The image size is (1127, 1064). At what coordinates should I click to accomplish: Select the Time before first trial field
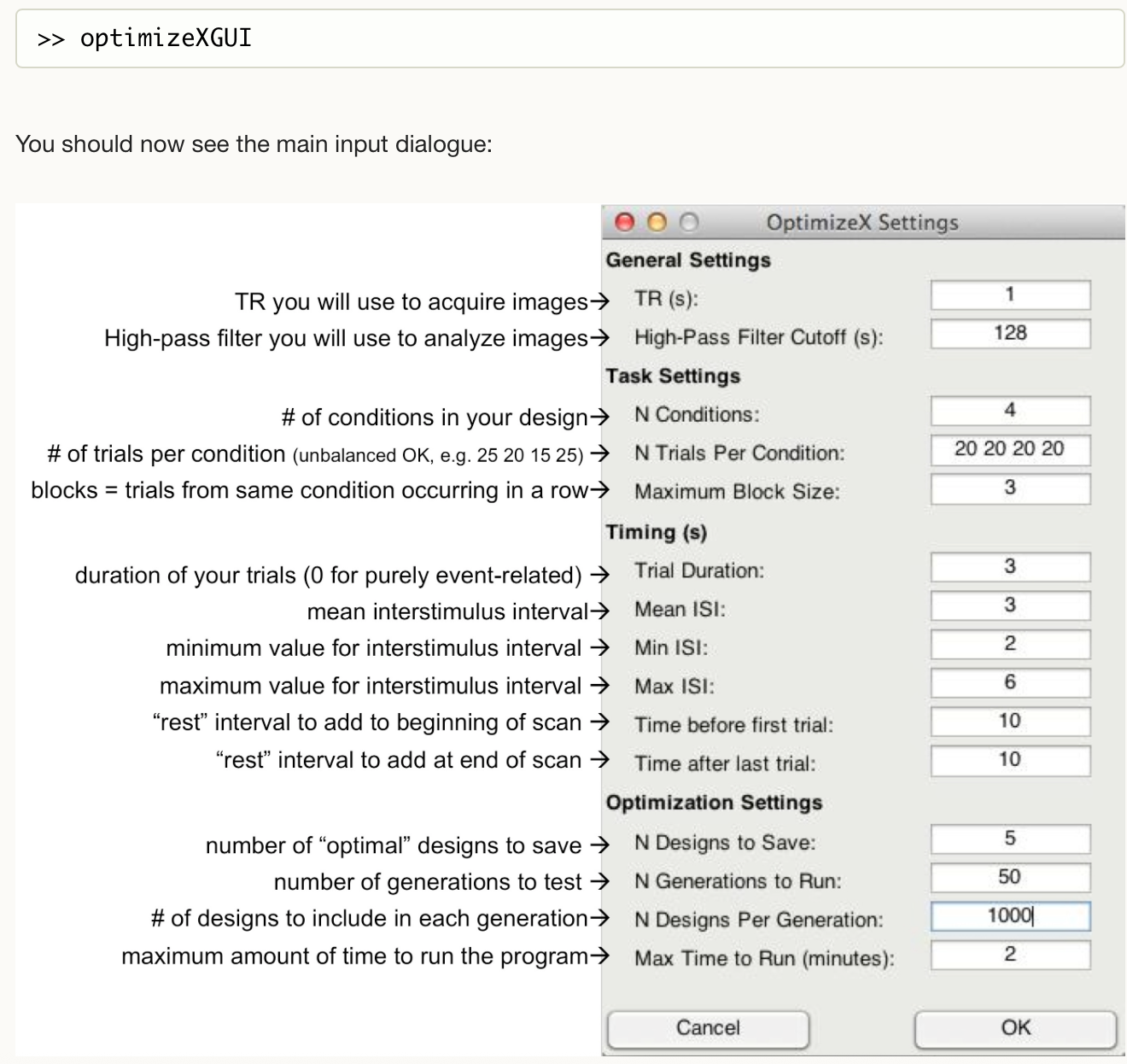[1010, 722]
